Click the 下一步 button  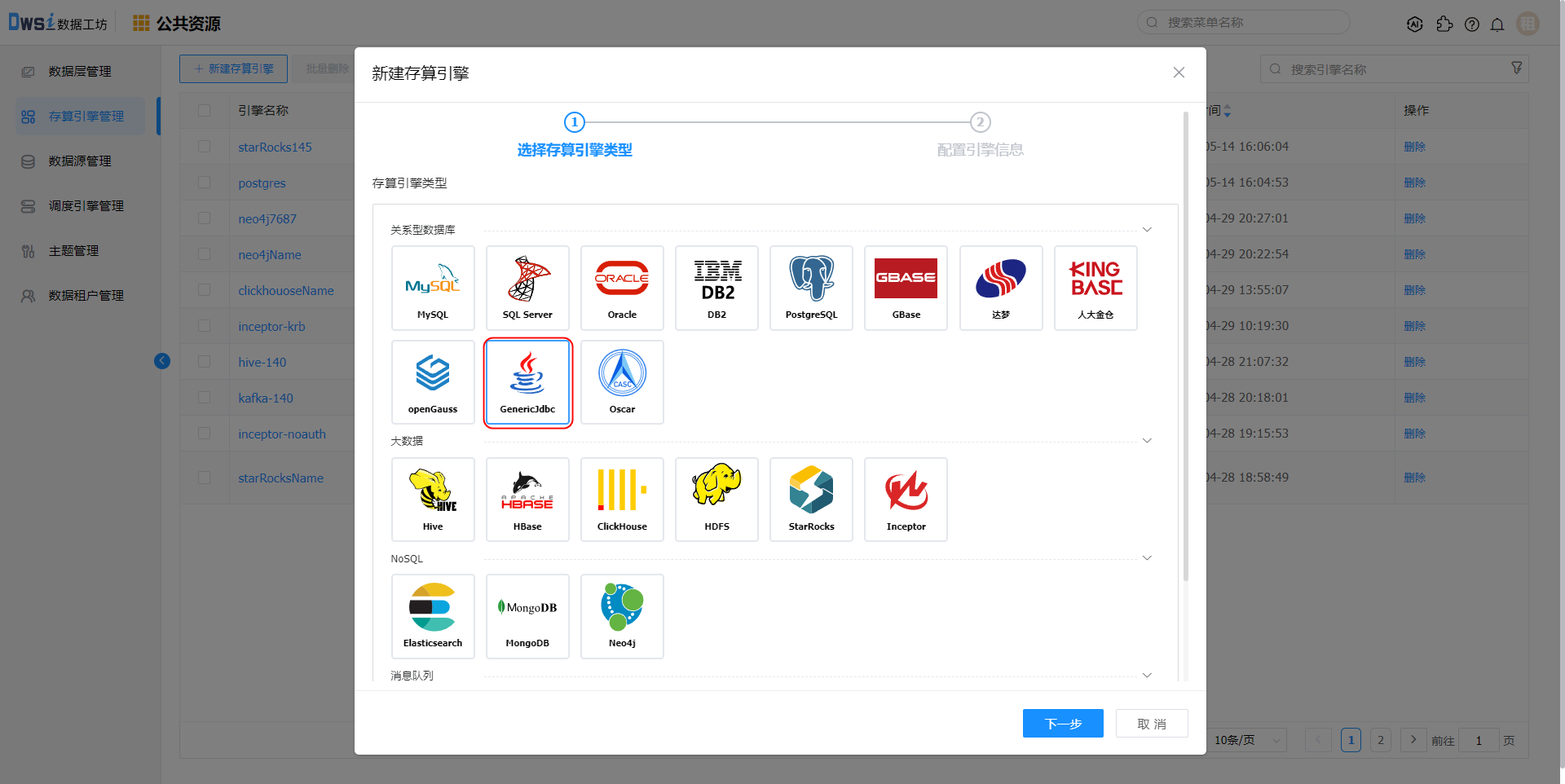[1063, 724]
